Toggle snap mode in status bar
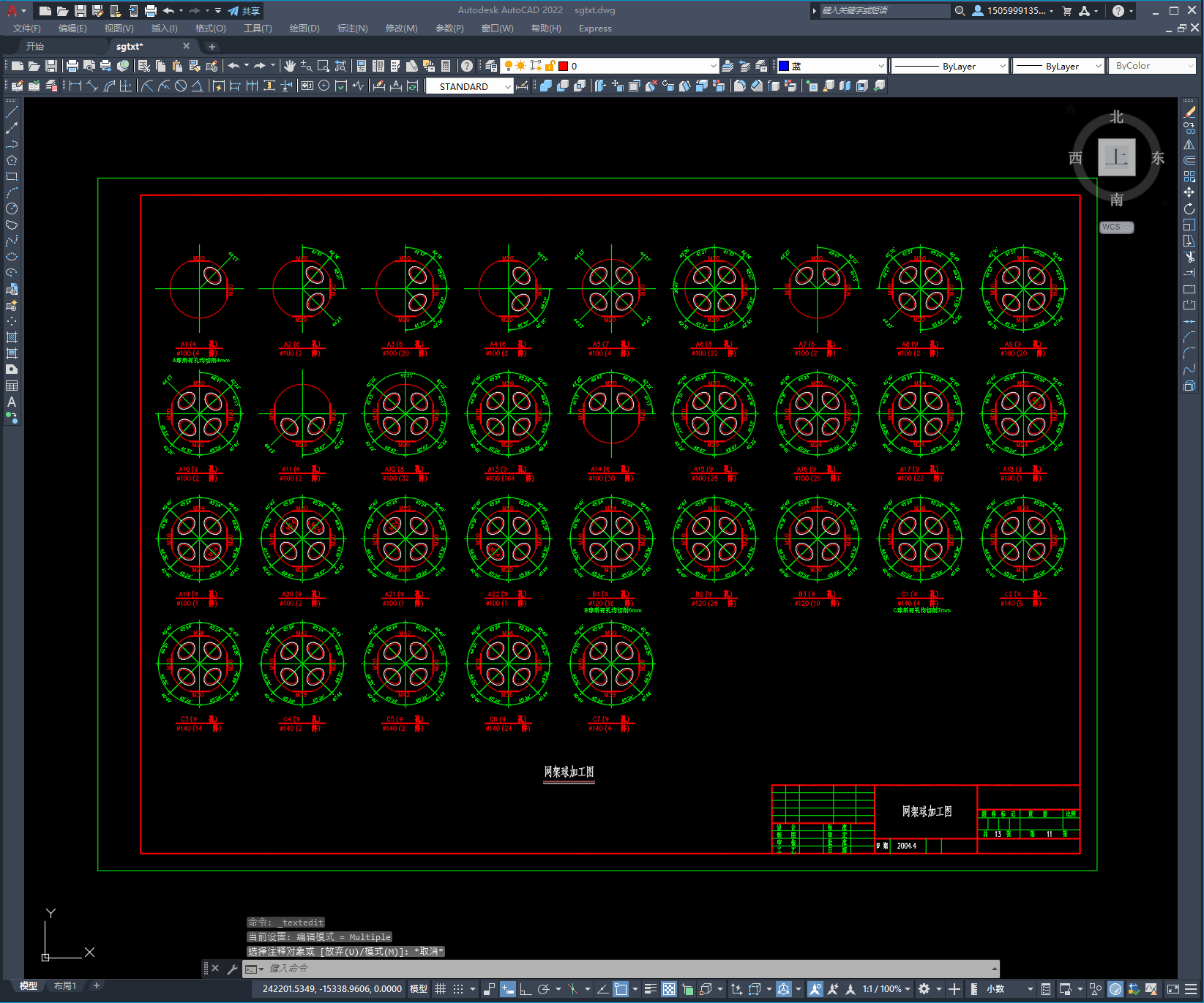This screenshot has height=1003, width=1204. 458,989
